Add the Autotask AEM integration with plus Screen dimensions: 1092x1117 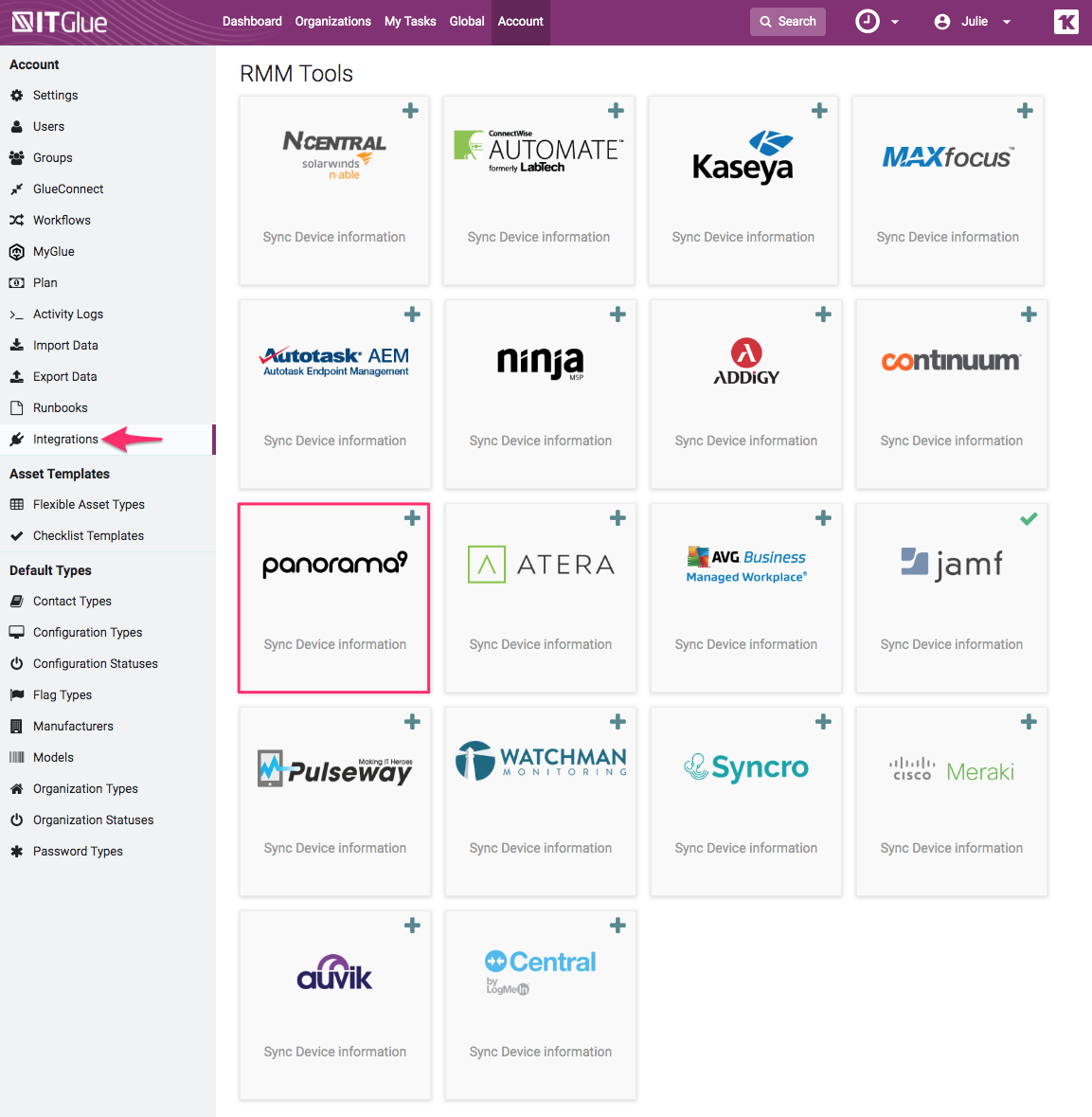point(412,315)
